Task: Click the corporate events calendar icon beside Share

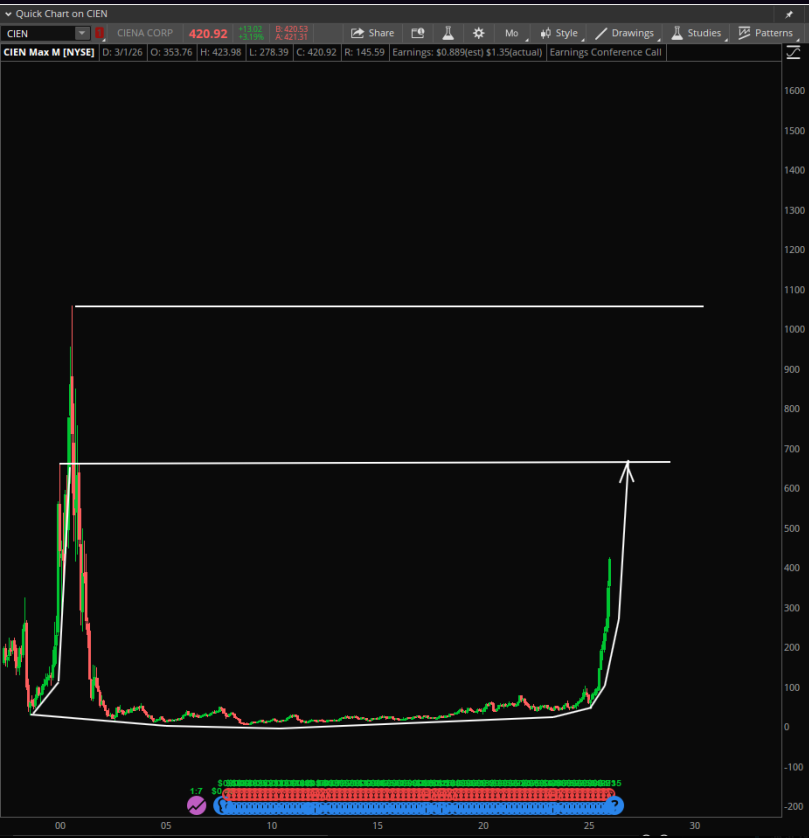Action: [x=417, y=32]
